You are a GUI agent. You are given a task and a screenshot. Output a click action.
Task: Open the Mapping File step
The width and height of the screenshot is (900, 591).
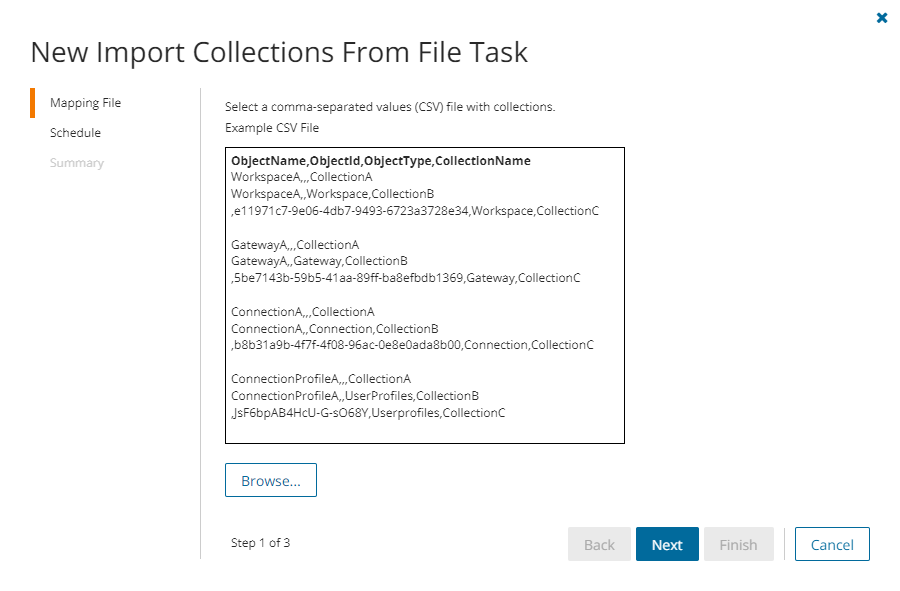coord(85,103)
